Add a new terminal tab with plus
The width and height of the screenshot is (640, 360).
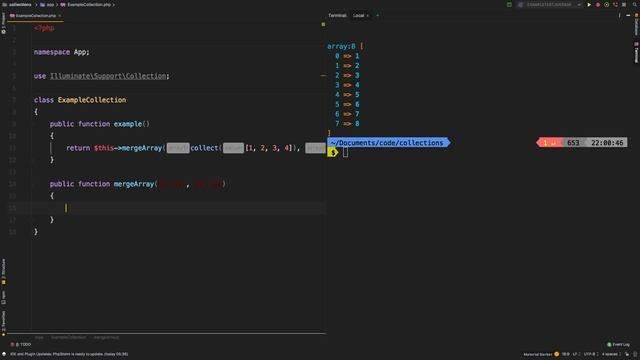(x=377, y=16)
